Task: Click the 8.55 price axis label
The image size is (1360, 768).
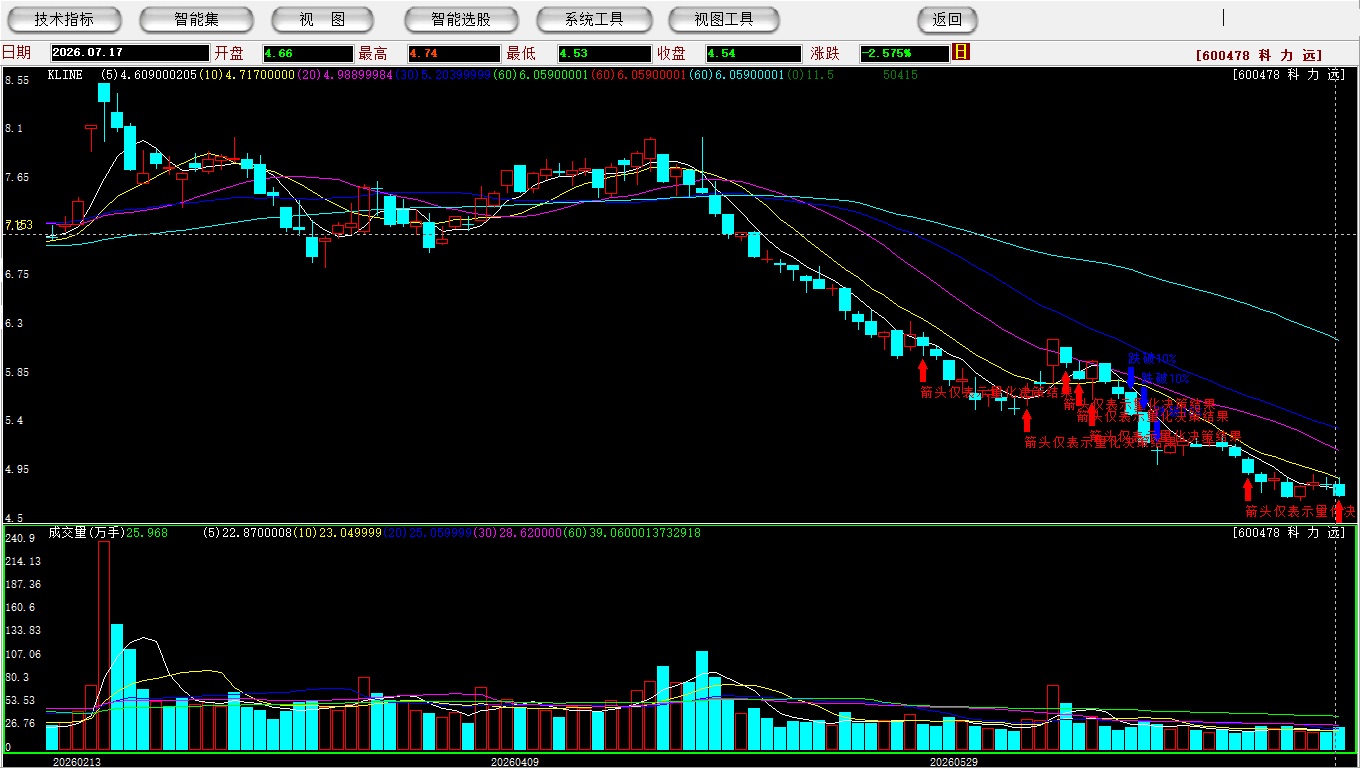Action: (17, 80)
